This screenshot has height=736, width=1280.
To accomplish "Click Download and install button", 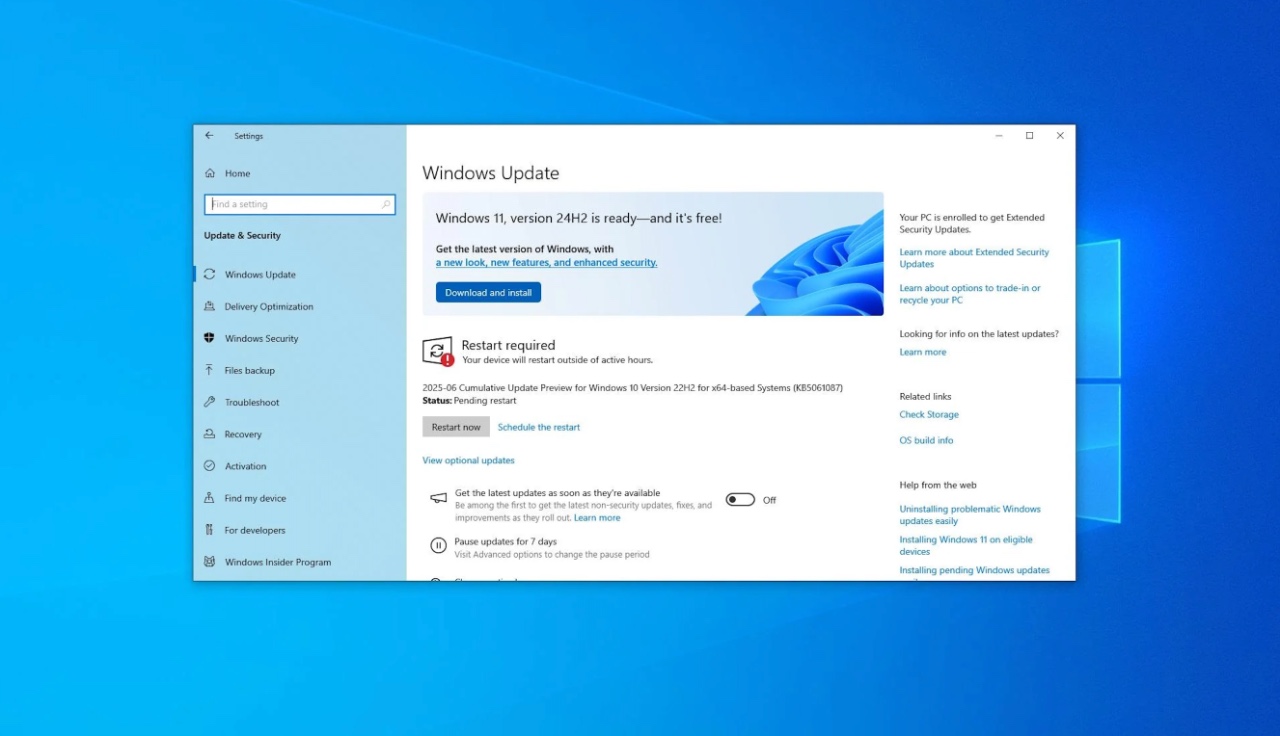I will coord(488,292).
